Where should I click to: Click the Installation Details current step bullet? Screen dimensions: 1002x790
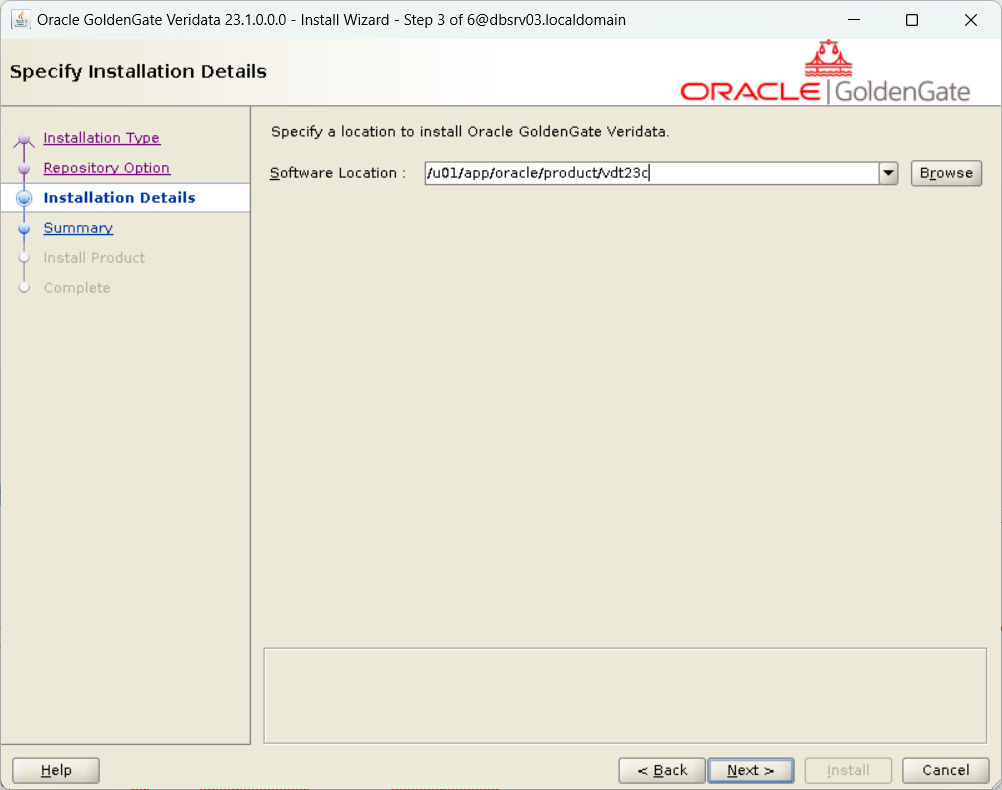tap(24, 198)
